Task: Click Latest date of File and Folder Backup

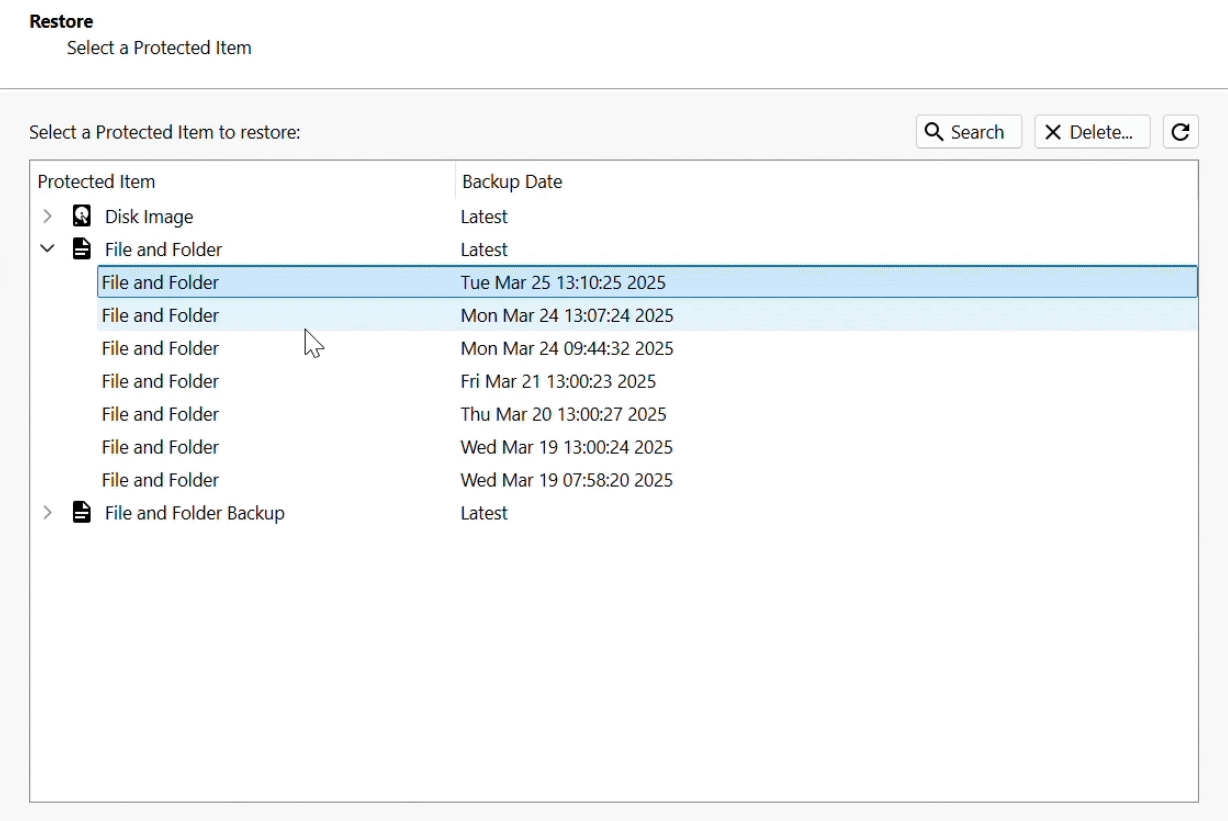Action: [x=484, y=513]
